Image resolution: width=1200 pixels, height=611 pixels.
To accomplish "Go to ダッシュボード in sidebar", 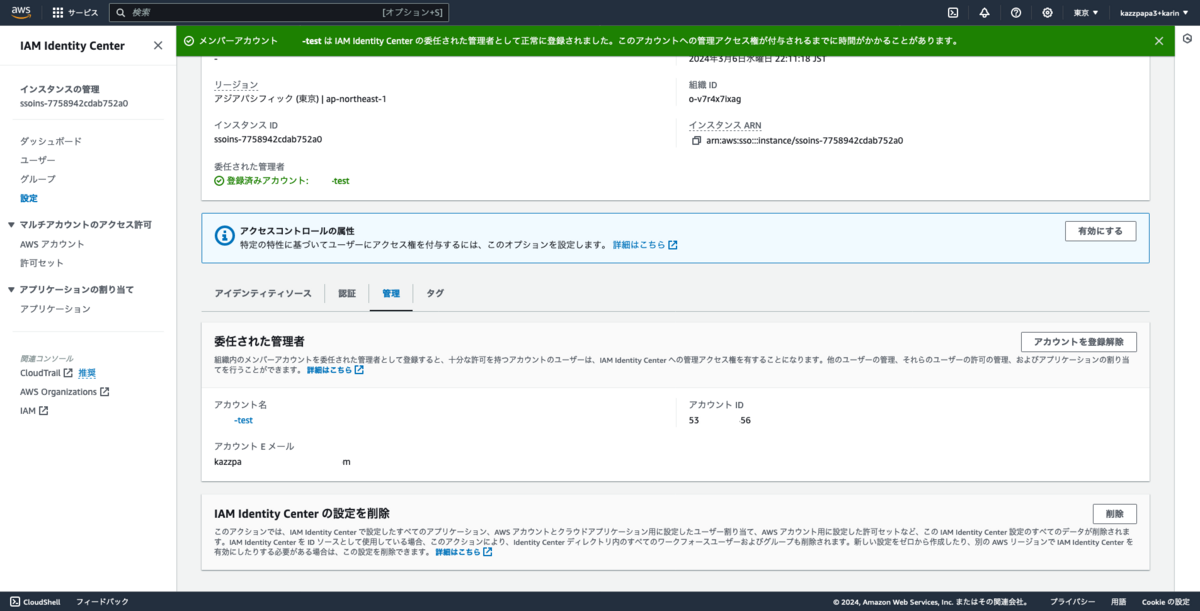I will pyautogui.click(x=51, y=142).
